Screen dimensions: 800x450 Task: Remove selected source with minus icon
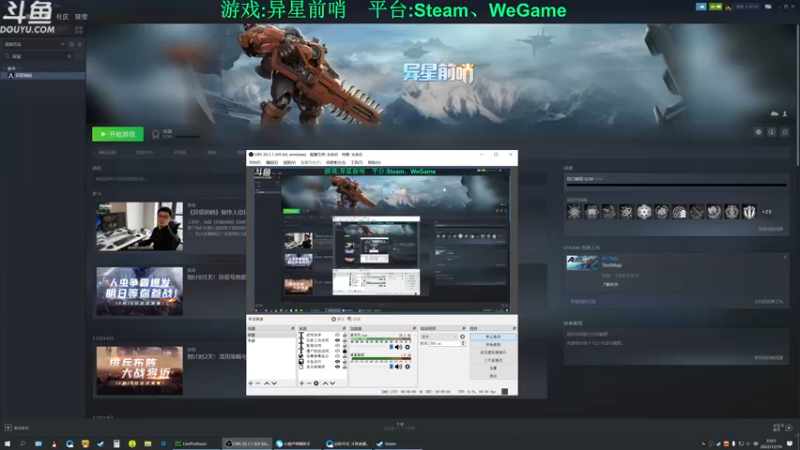point(309,383)
